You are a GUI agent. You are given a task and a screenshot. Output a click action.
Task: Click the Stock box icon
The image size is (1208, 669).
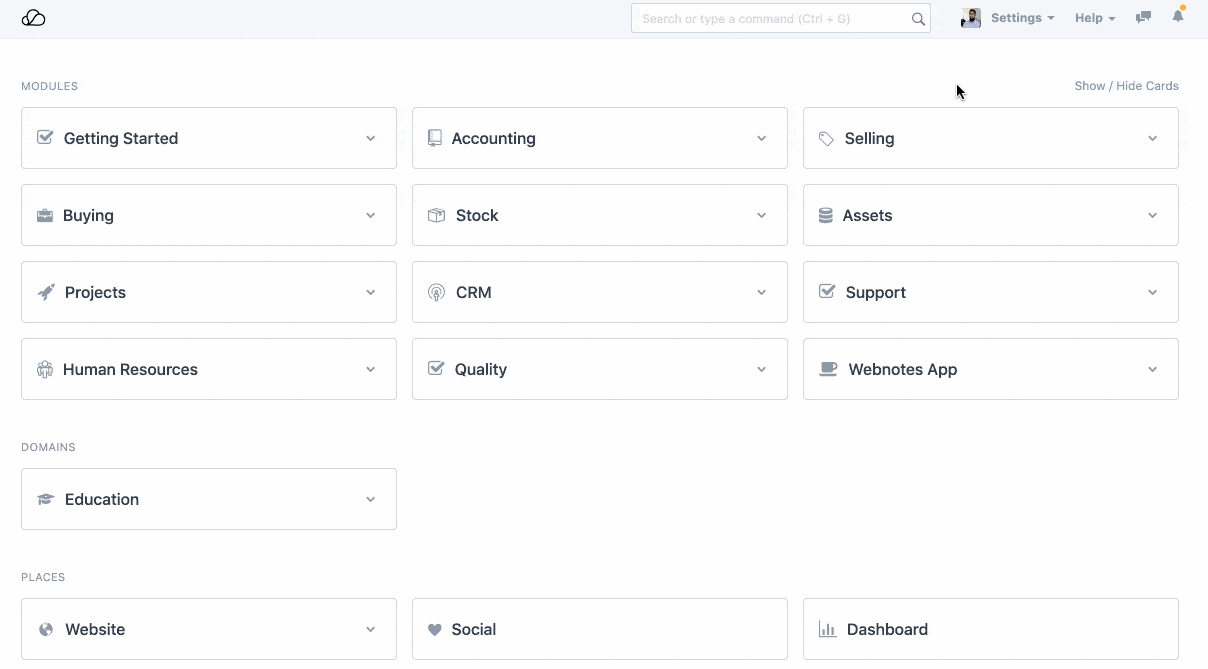[x=436, y=215]
